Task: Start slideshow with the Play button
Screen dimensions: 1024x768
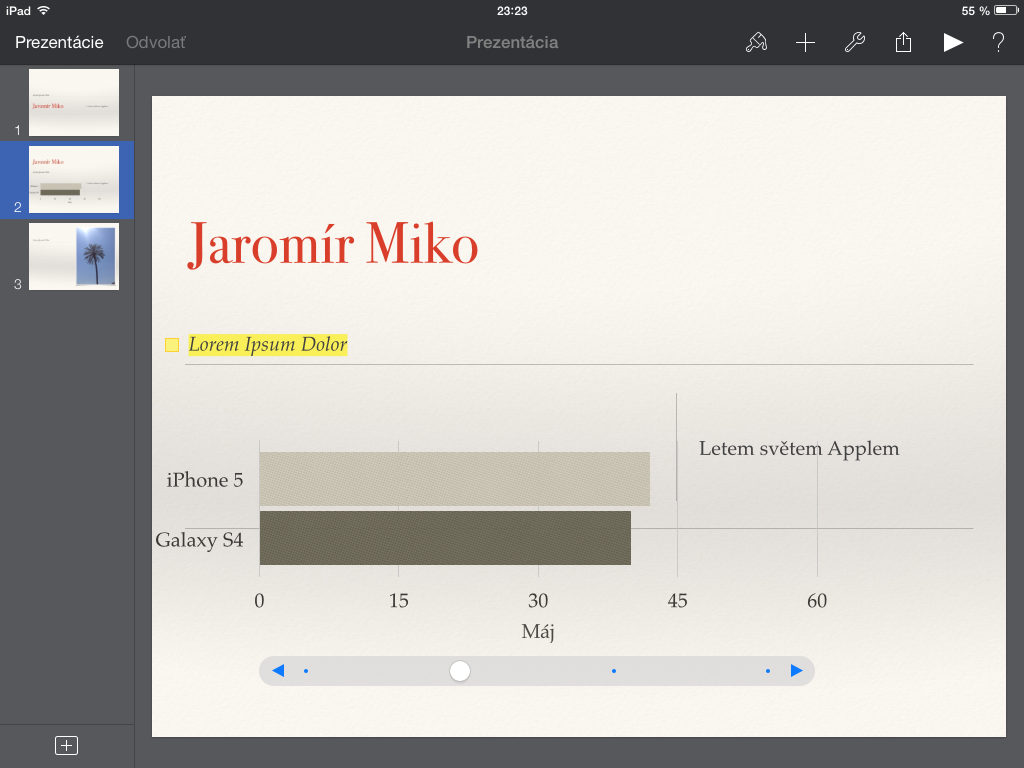Action: pos(953,42)
